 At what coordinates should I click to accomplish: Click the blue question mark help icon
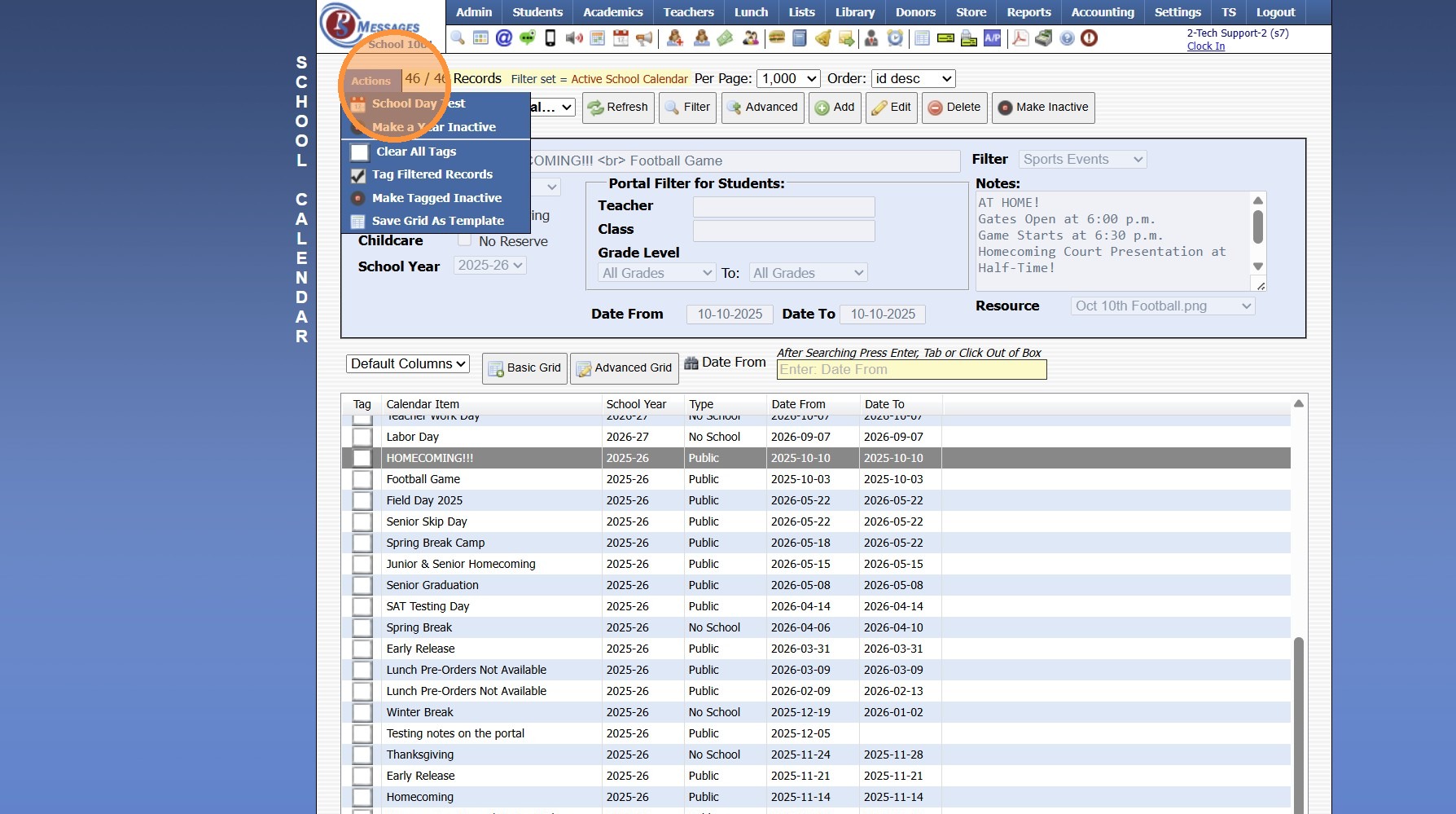[1067, 38]
